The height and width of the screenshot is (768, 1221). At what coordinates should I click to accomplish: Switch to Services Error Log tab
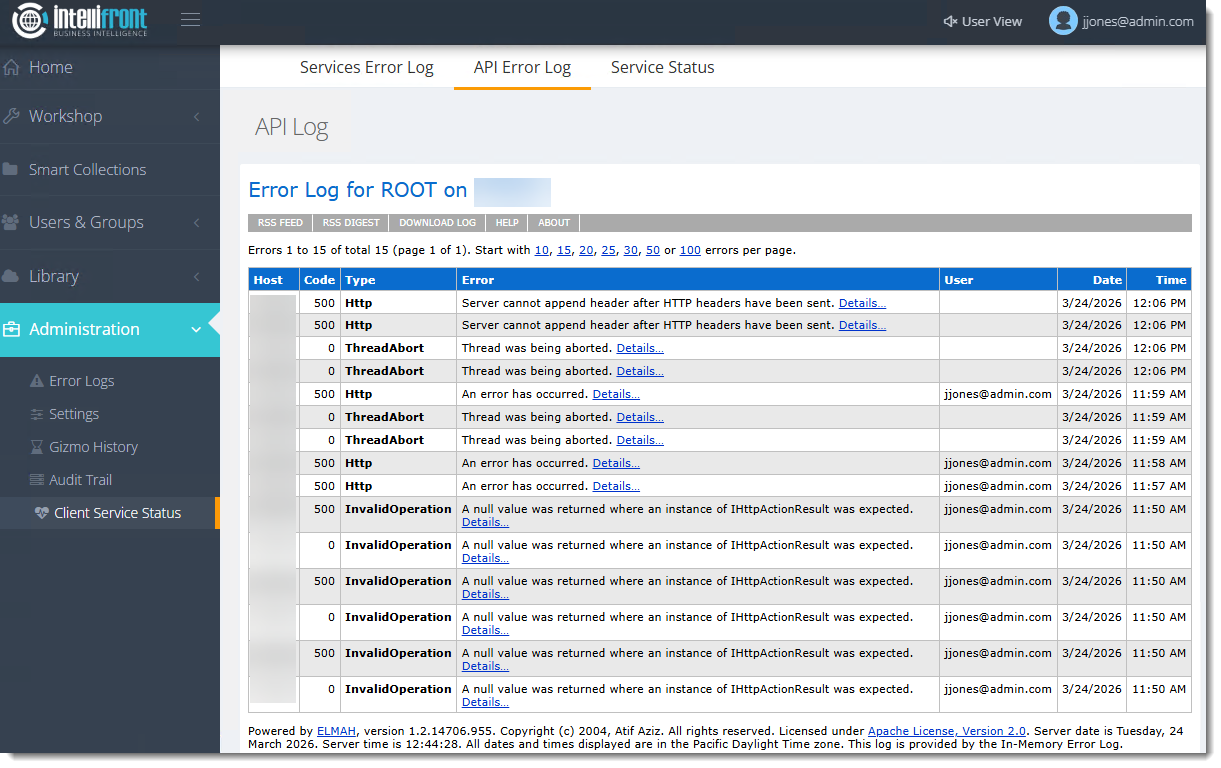tap(366, 68)
